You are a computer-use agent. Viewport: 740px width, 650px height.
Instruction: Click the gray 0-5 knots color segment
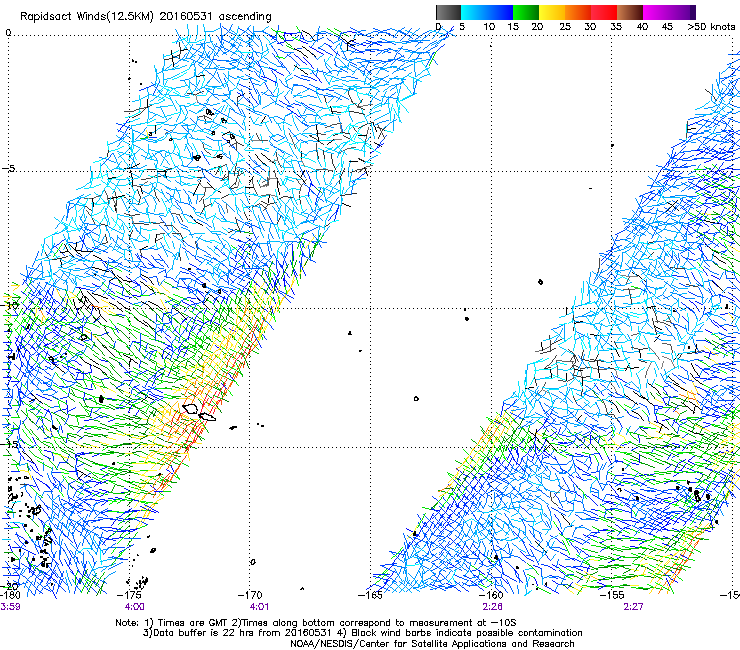pyautogui.click(x=449, y=12)
